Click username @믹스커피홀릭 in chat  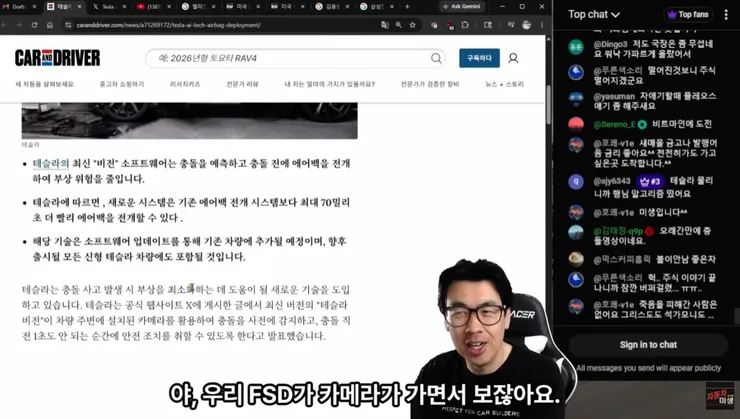pos(622,260)
